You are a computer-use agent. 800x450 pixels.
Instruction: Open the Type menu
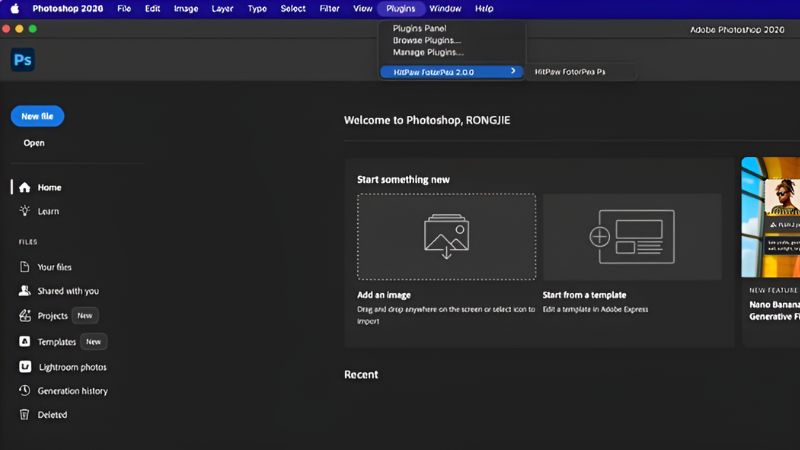click(x=257, y=9)
